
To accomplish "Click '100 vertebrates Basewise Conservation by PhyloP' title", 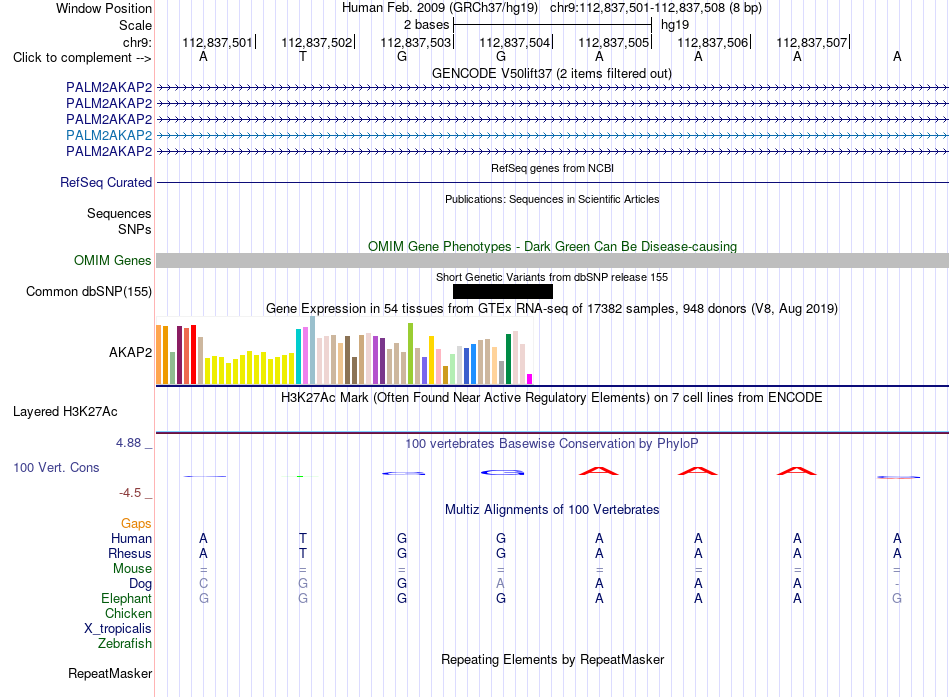I will pos(552,444).
